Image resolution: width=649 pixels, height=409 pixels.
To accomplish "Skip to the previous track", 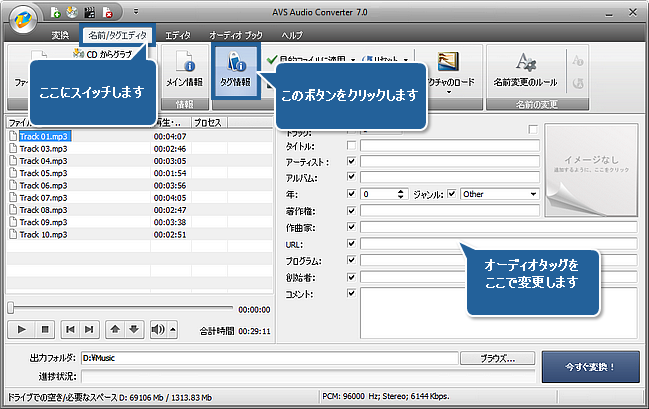I will click(x=70, y=328).
